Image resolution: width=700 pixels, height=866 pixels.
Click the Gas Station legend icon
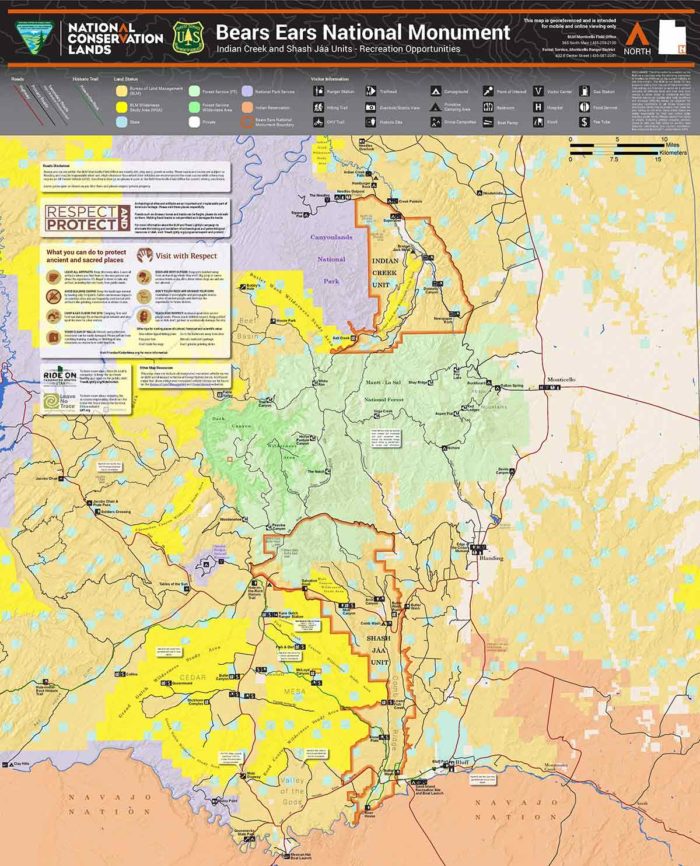click(582, 90)
